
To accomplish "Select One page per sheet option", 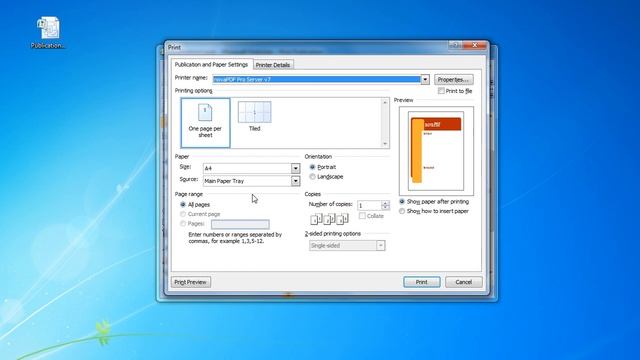I will 205,122.
